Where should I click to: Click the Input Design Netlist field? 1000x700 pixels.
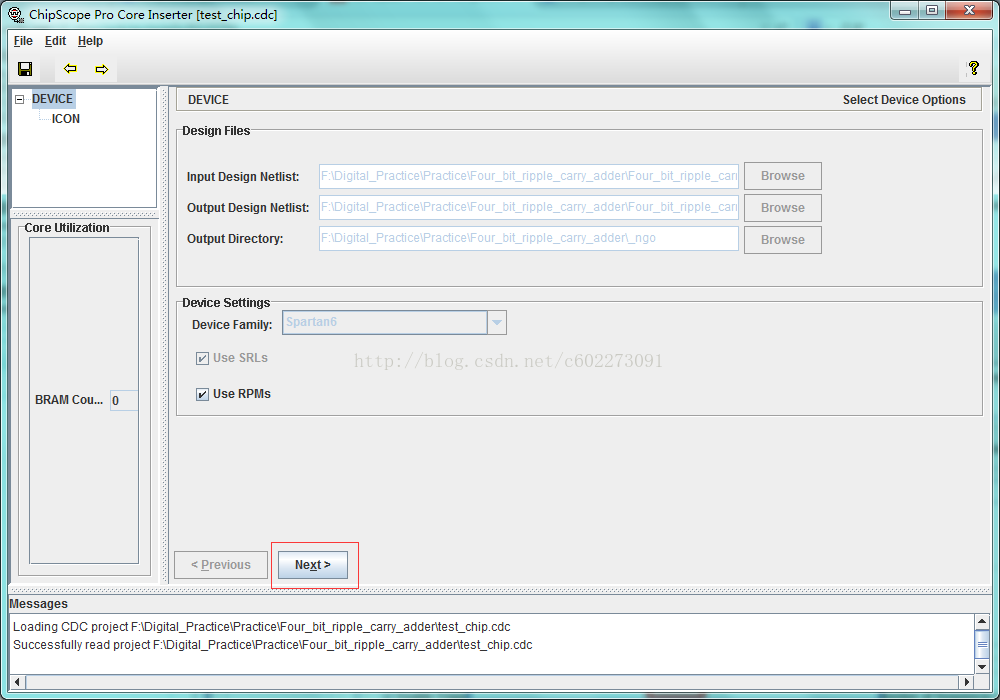529,176
